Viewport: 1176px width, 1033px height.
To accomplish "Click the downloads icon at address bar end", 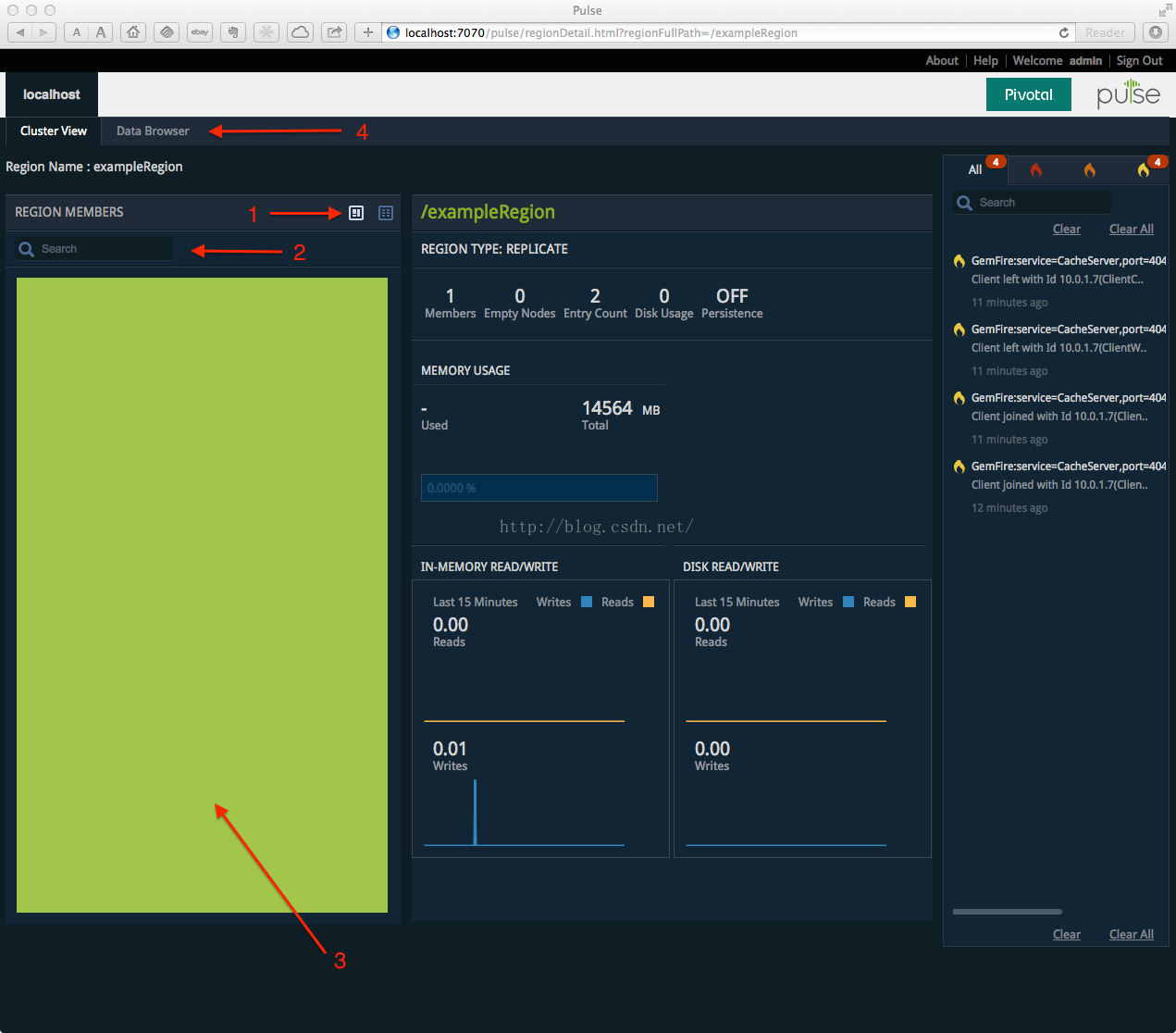I will (x=1156, y=32).
